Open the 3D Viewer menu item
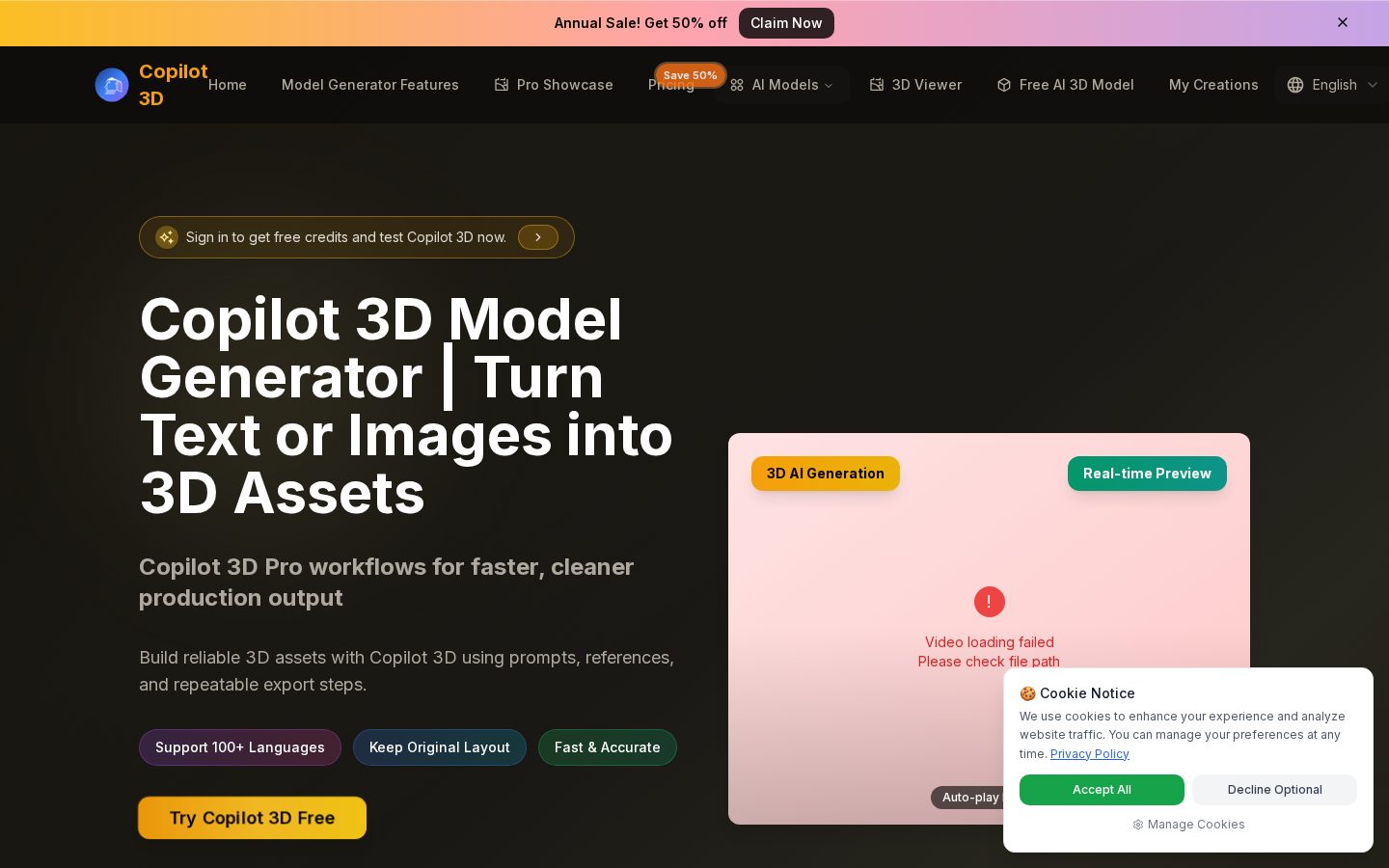The width and height of the screenshot is (1389, 868). [915, 85]
